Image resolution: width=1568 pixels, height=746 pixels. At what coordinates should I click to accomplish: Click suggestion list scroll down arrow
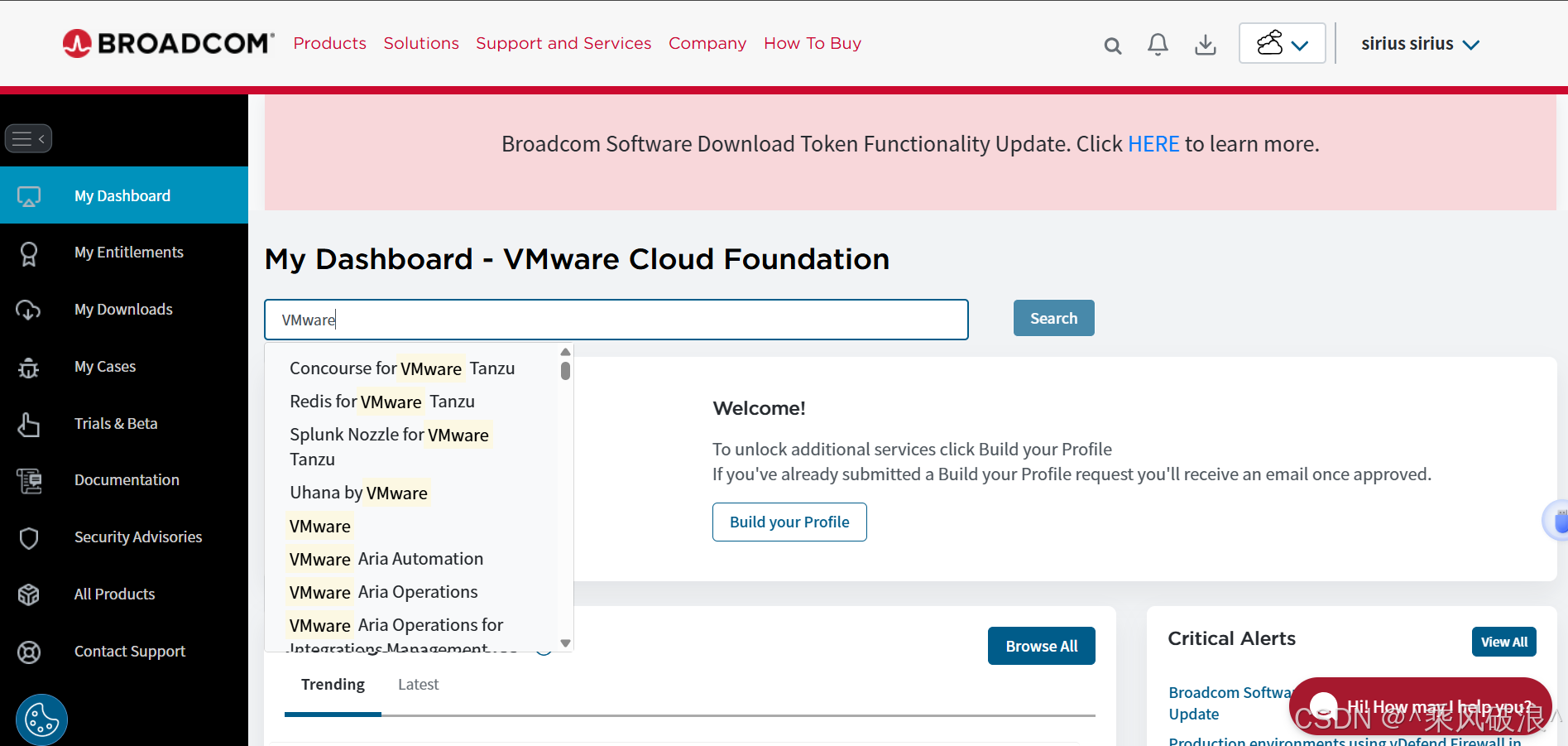pos(565,643)
